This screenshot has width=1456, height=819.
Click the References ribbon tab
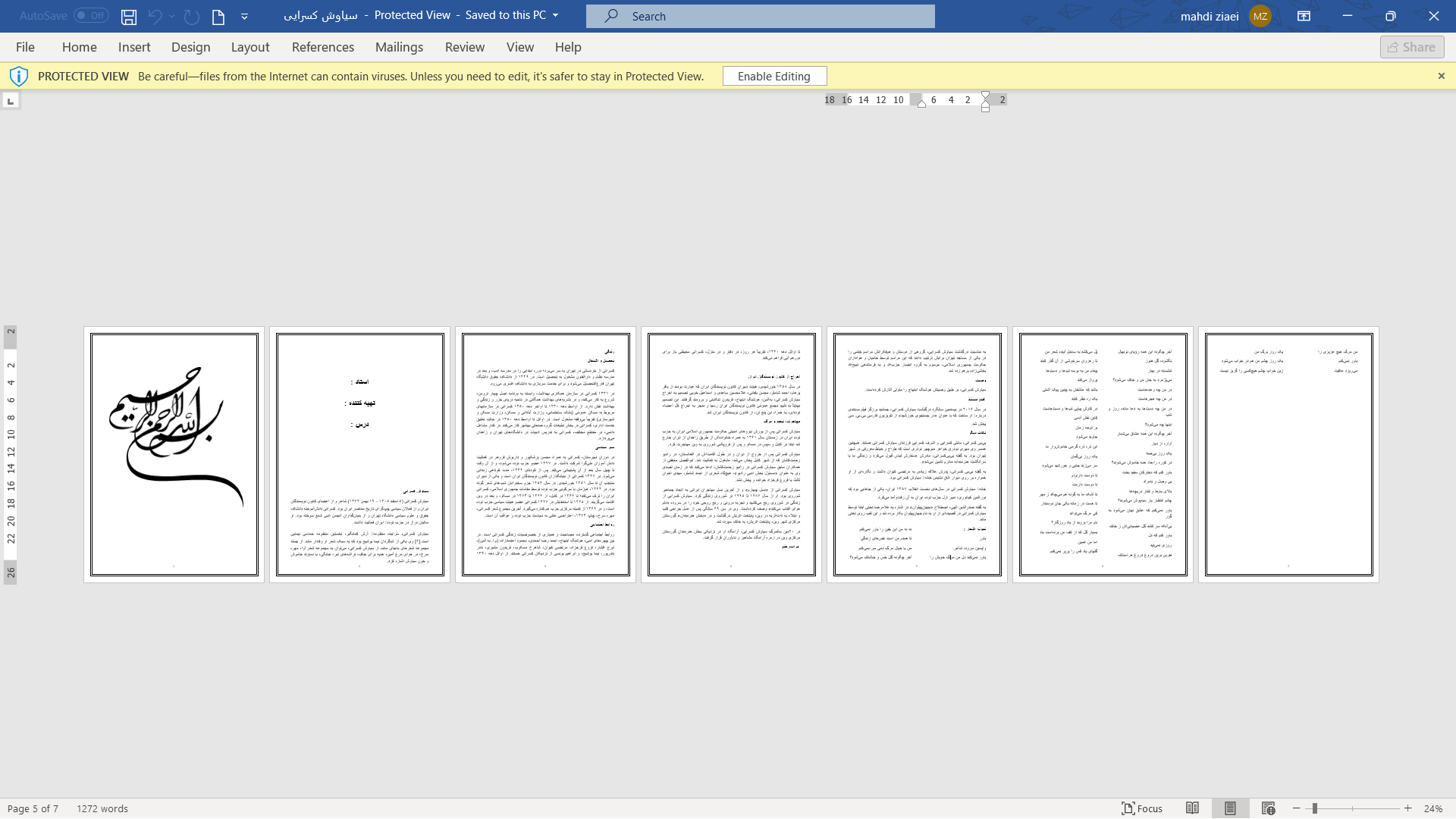(x=322, y=46)
